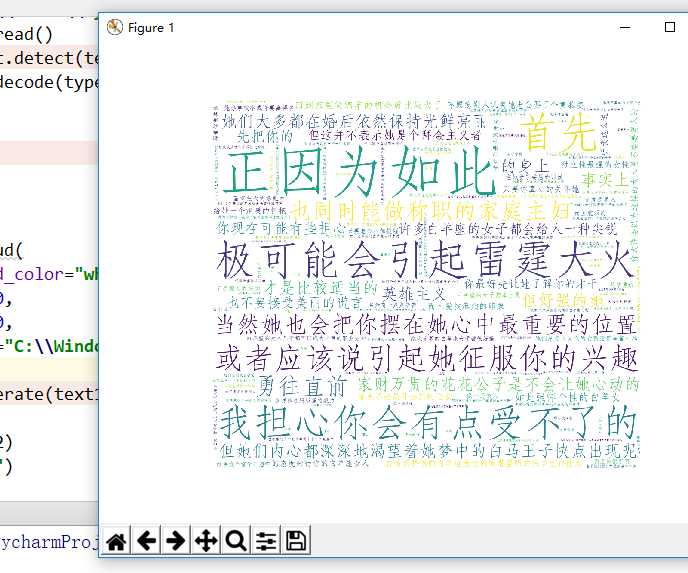Minimize the Figure 1 window
Image resolution: width=688 pixels, height=573 pixels.
(x=625, y=27)
